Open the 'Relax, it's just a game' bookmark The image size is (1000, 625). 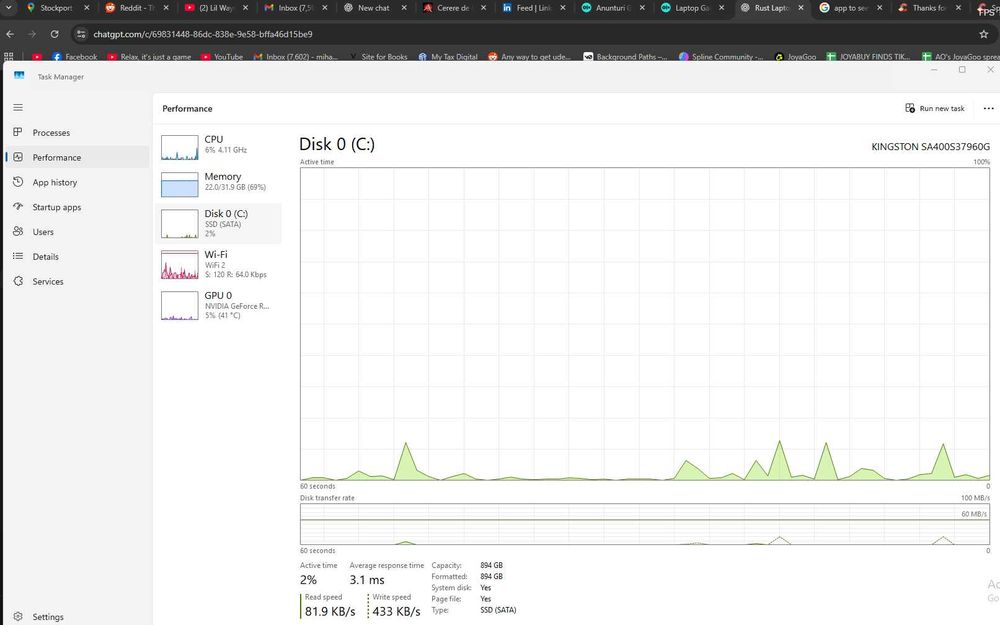[x=149, y=57]
